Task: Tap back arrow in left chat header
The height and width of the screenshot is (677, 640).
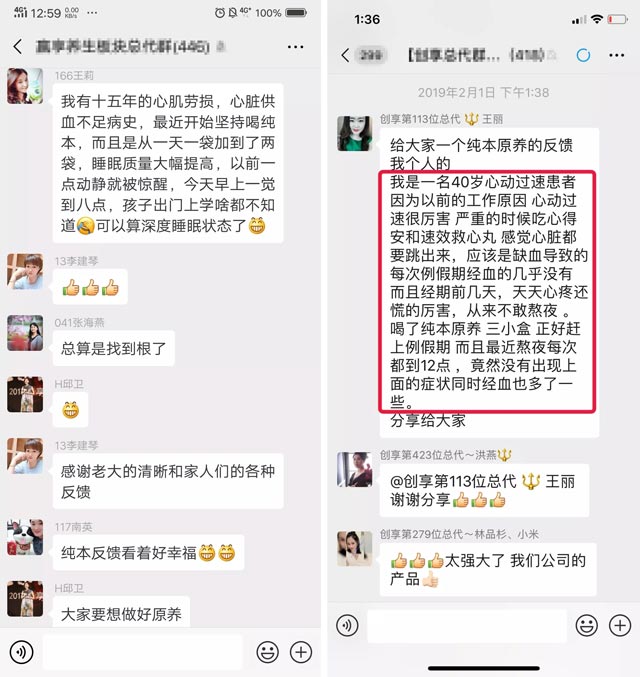Action: (18, 46)
